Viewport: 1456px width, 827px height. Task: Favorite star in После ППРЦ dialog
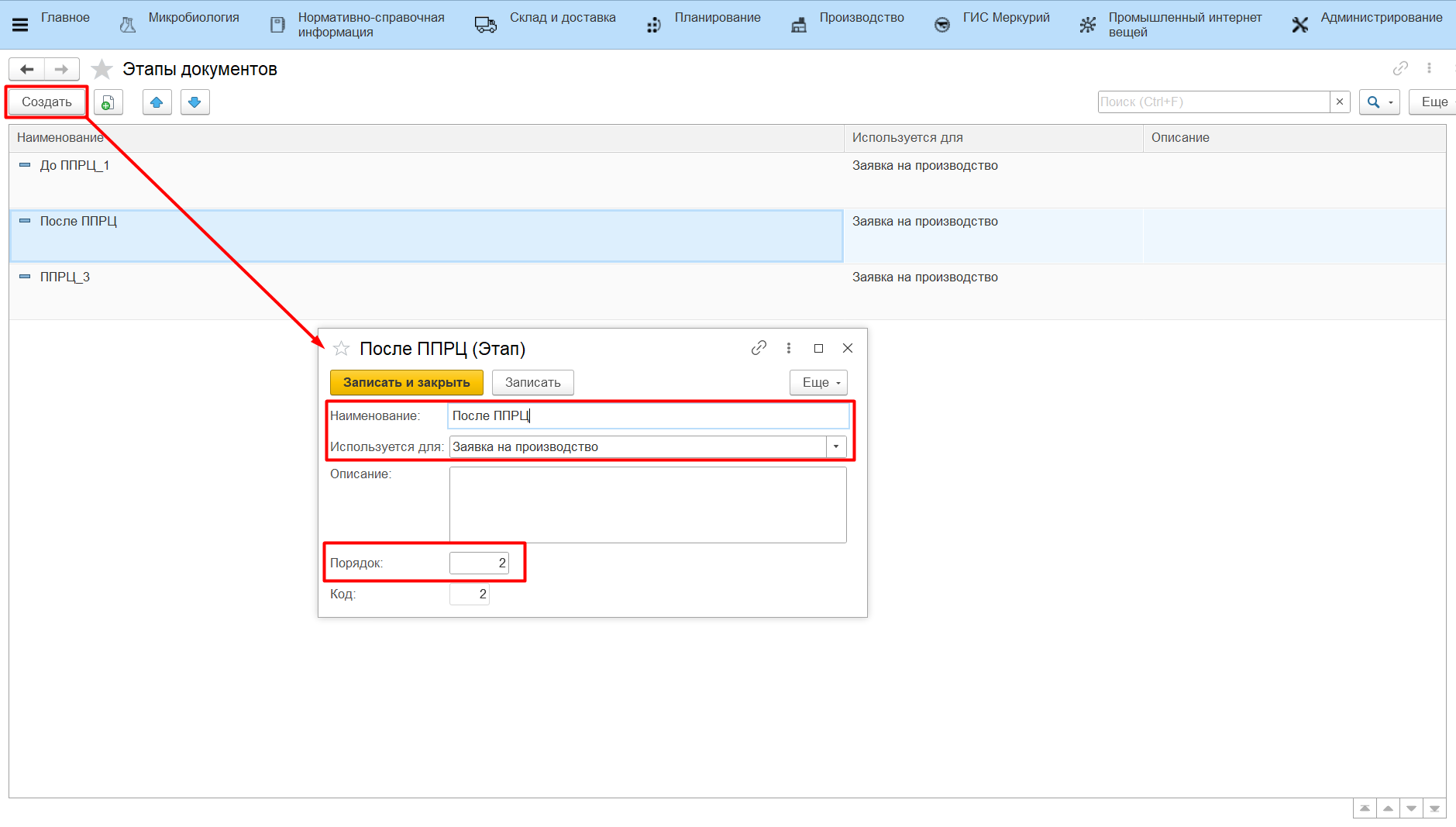(341, 349)
